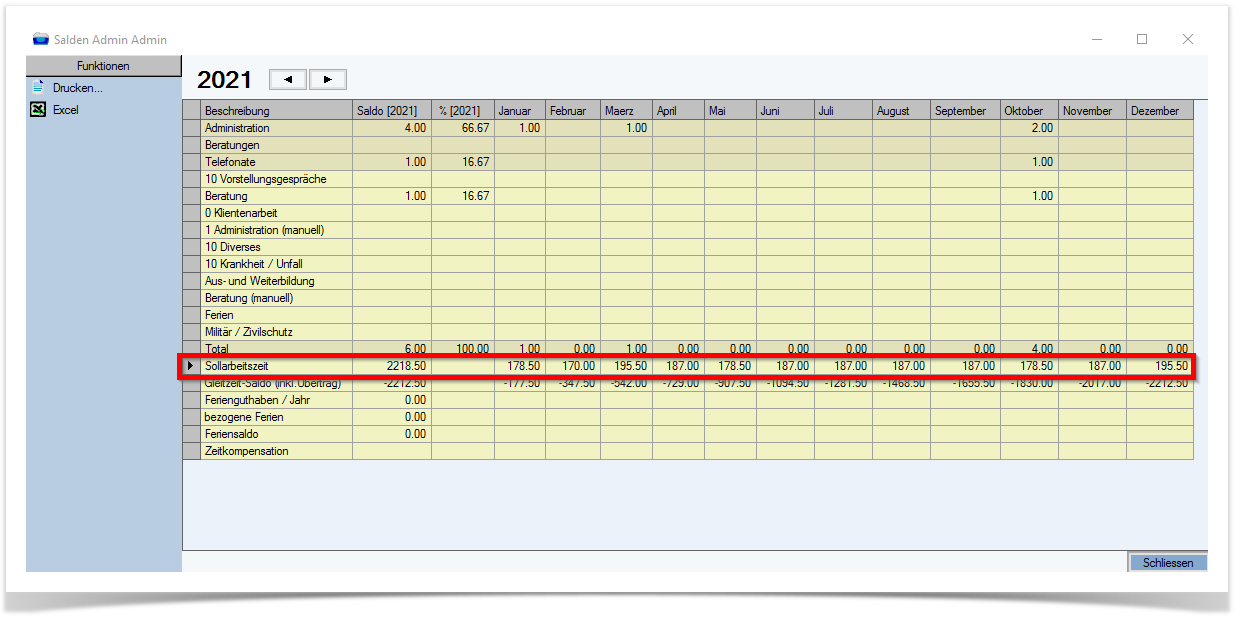Click the Mai column header
The image size is (1242, 621).
(x=730, y=111)
